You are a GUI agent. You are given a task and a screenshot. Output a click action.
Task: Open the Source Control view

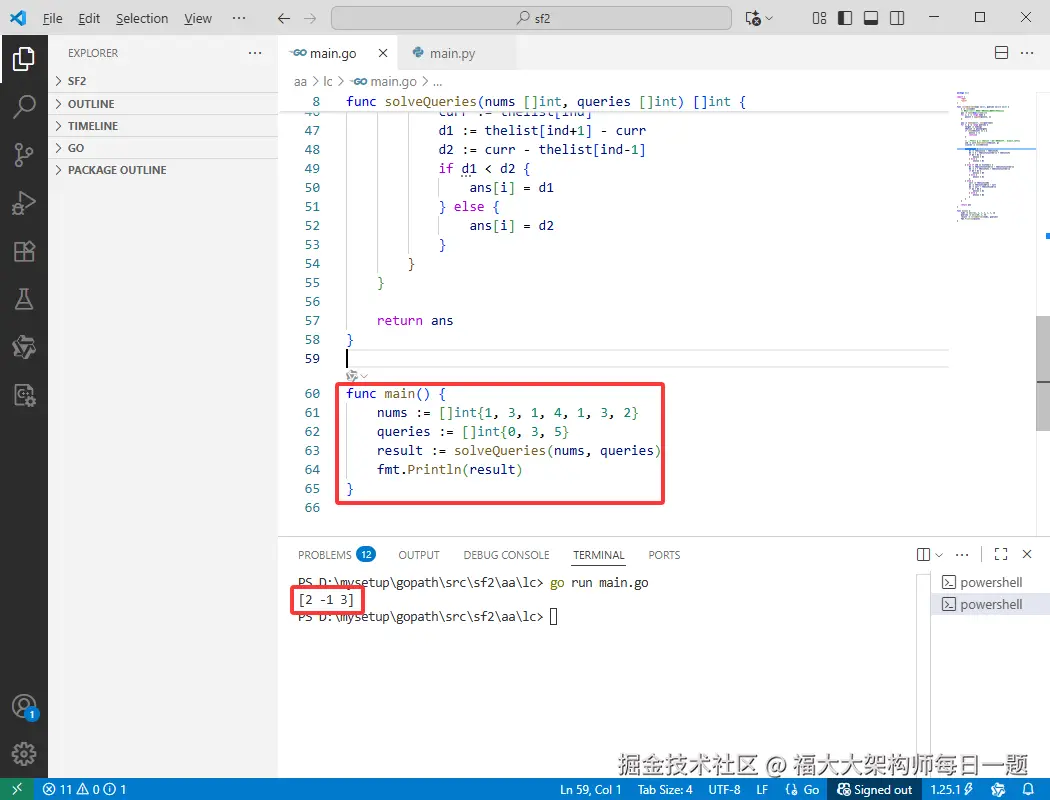point(23,155)
